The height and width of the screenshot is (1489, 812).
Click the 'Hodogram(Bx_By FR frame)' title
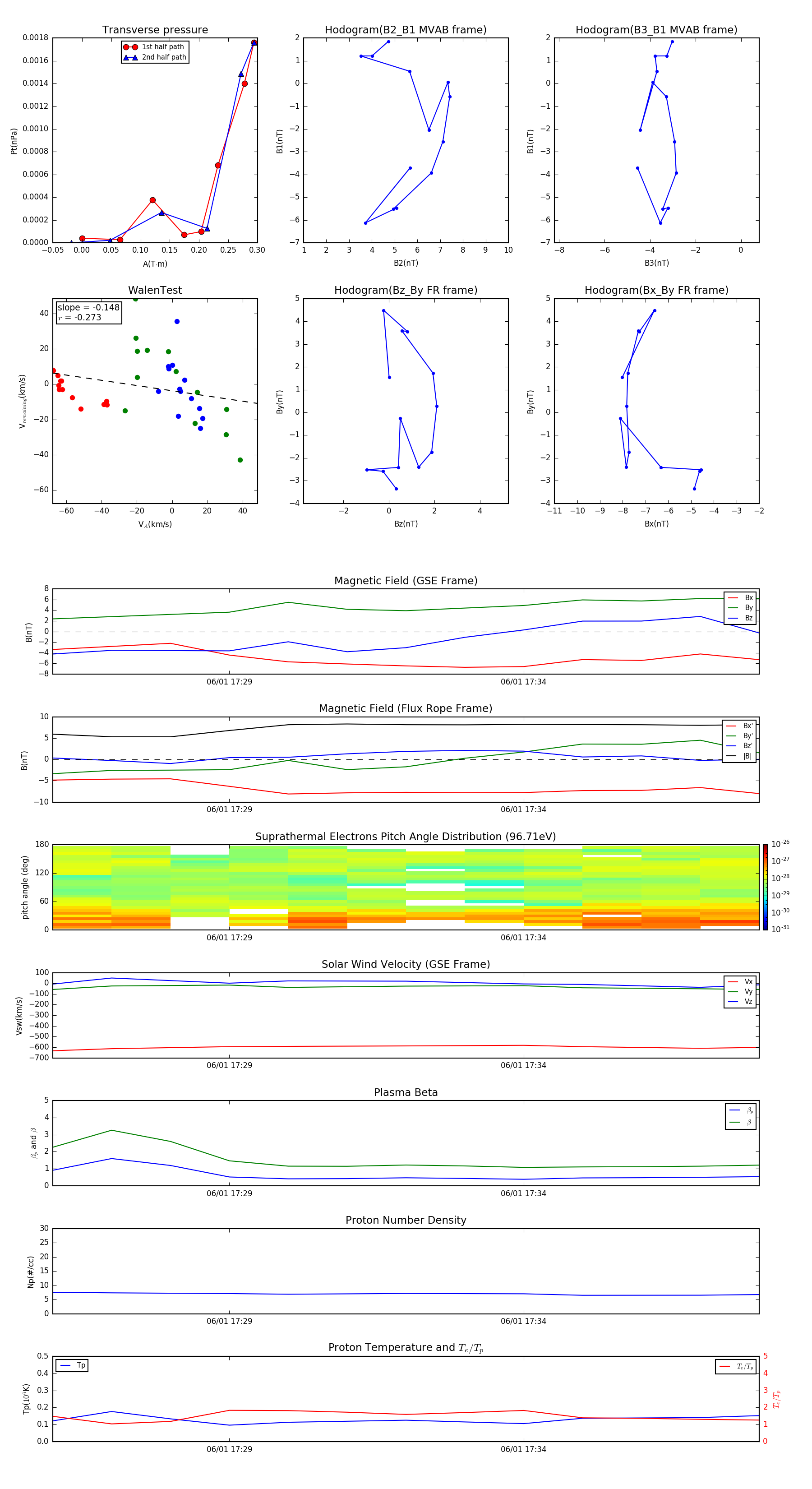(x=656, y=290)
